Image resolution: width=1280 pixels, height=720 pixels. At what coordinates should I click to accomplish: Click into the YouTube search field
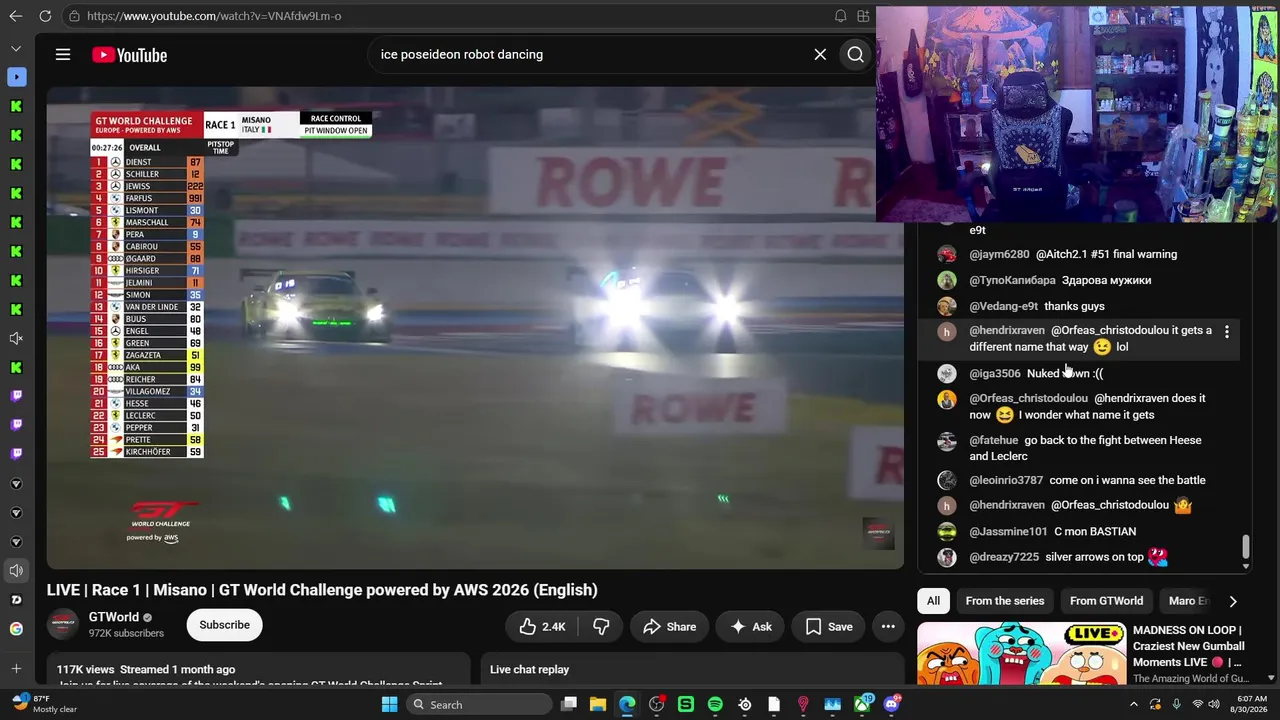590,55
